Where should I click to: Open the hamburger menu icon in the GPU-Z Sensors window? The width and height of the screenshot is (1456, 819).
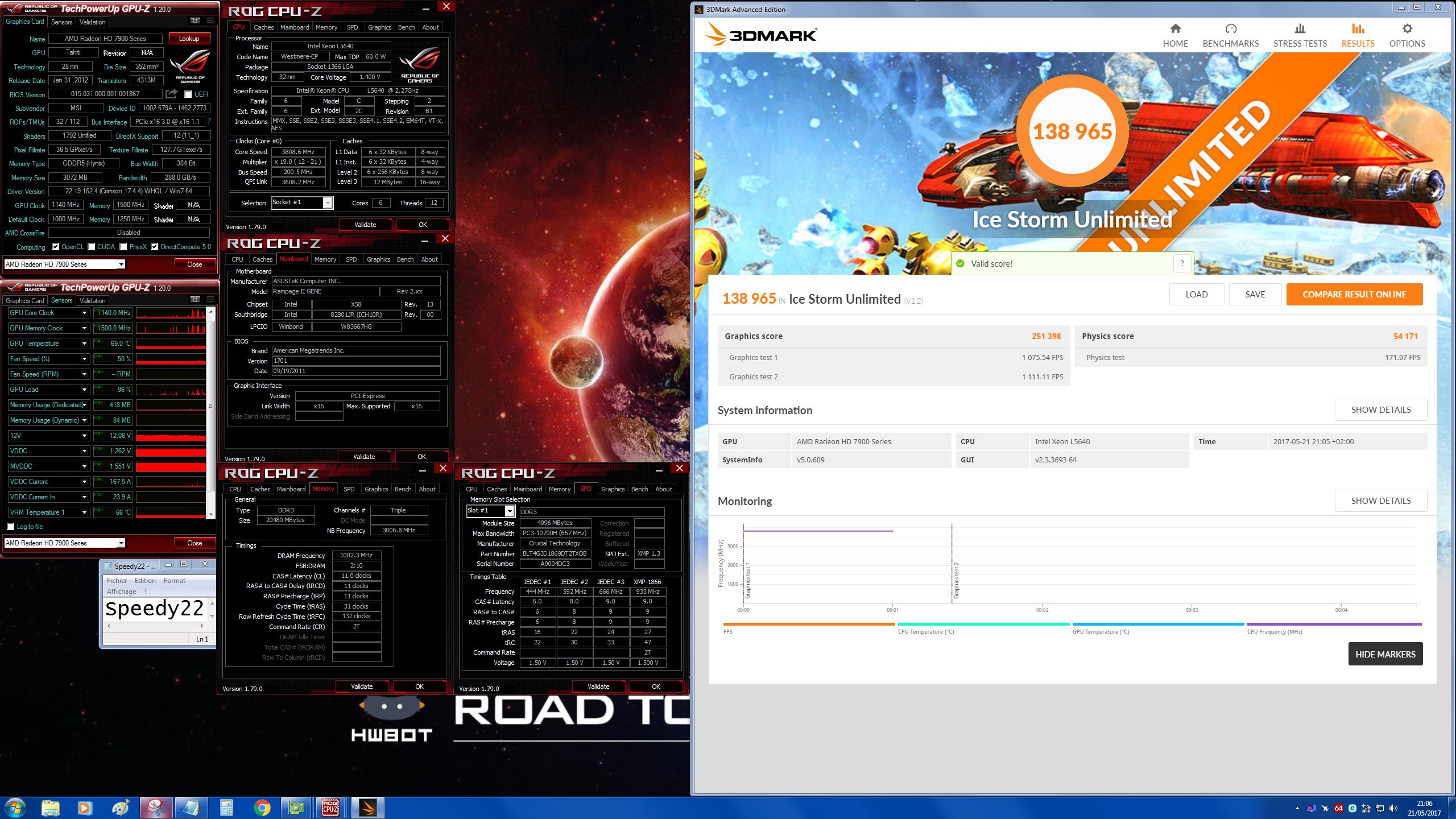click(210, 300)
